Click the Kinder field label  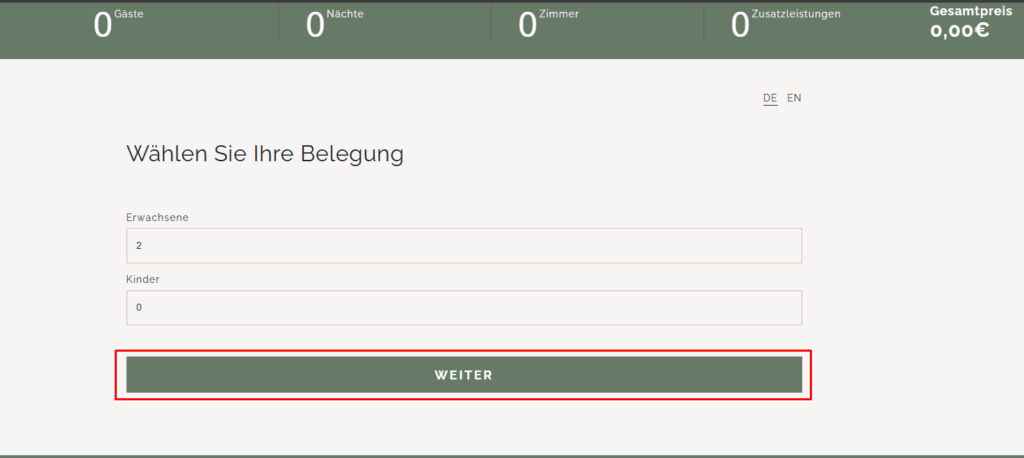pyautogui.click(x=143, y=279)
